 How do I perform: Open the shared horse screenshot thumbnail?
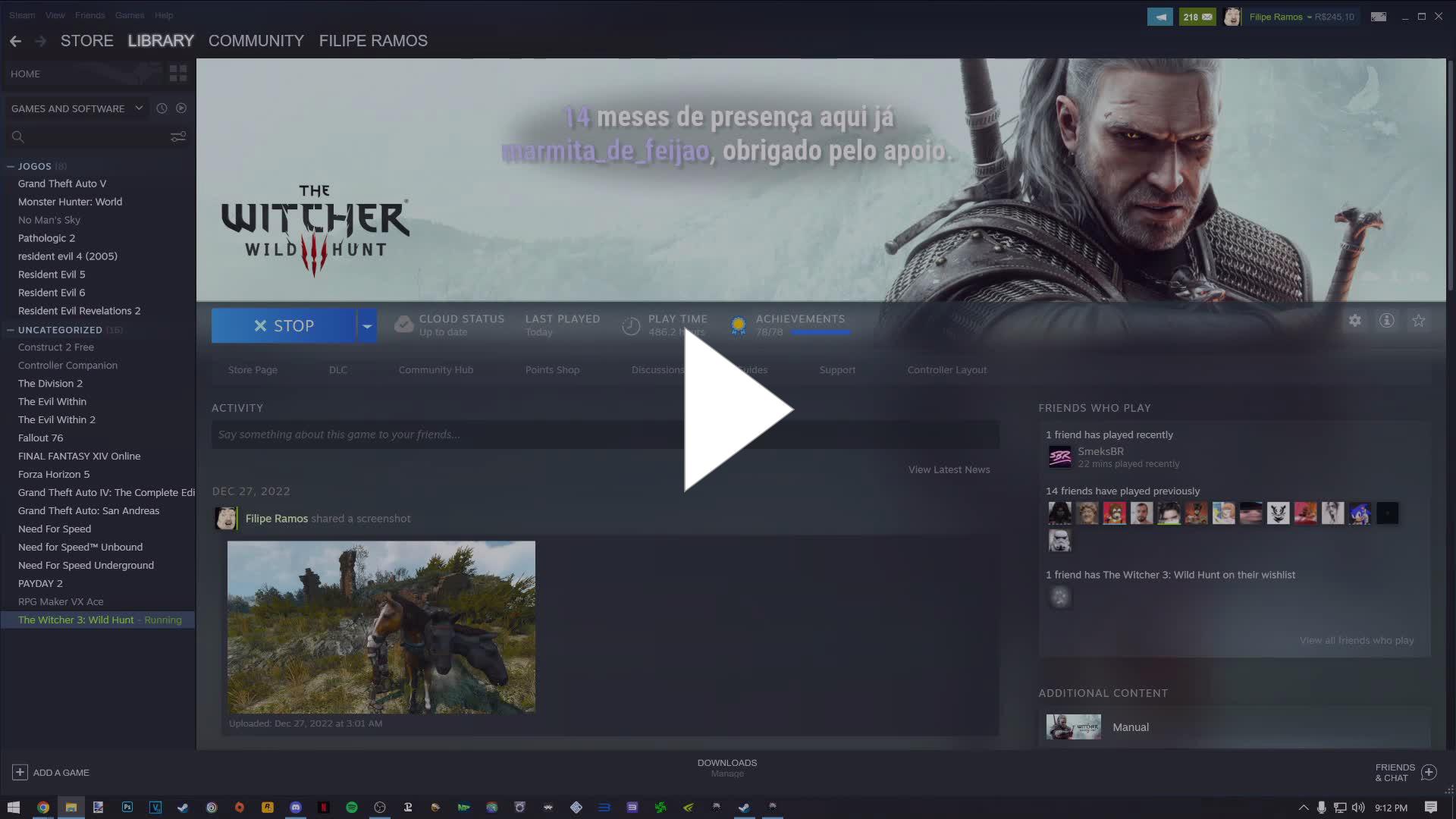pos(381,626)
